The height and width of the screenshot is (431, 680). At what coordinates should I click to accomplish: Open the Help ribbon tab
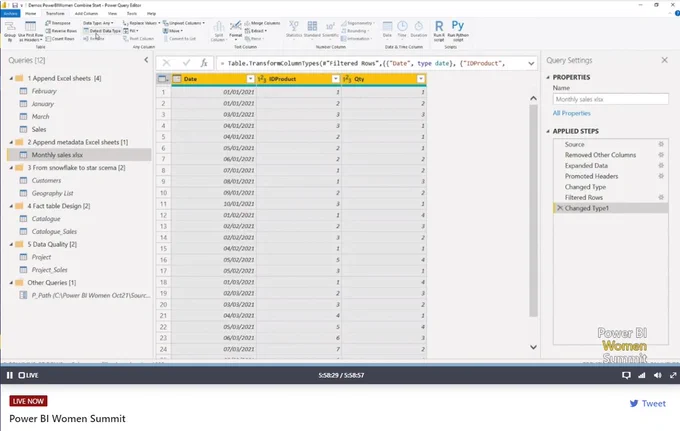click(151, 13)
